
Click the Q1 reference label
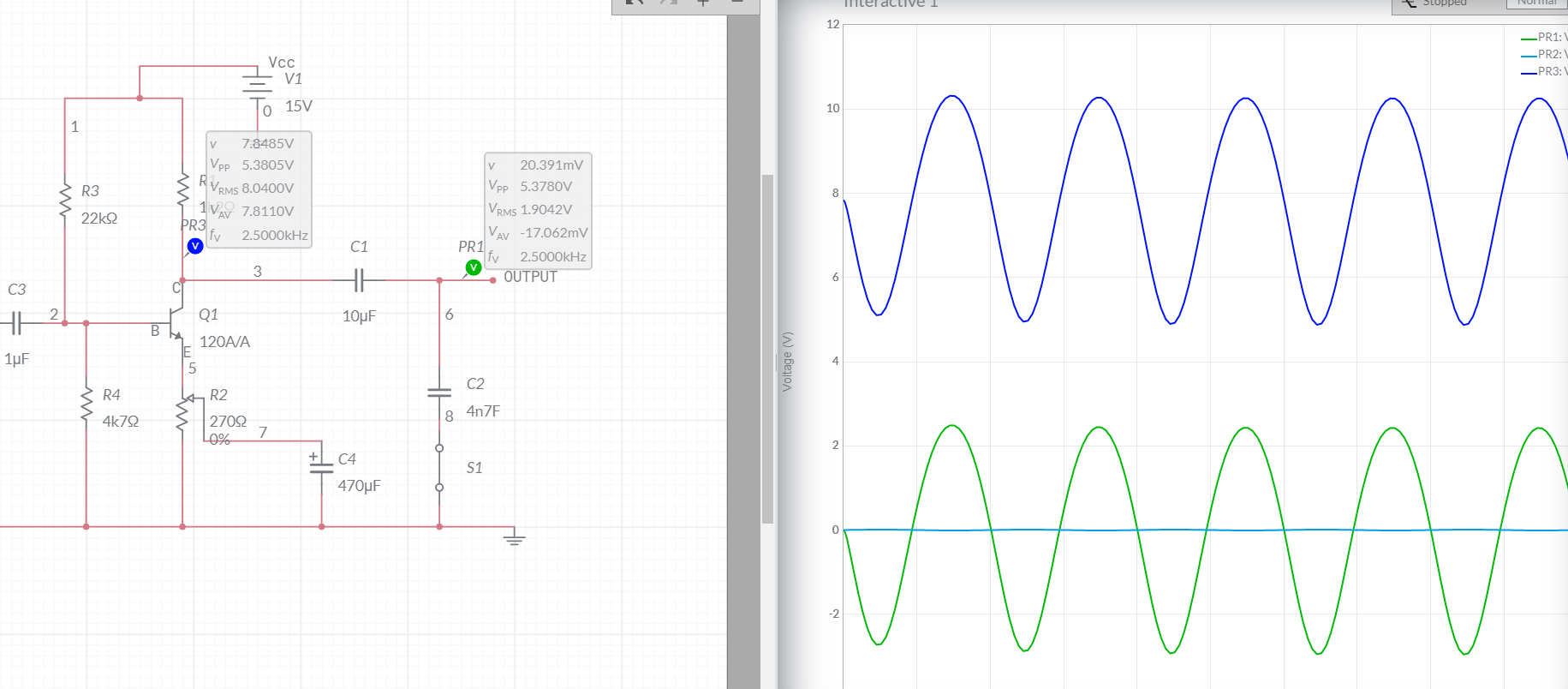pyautogui.click(x=209, y=315)
